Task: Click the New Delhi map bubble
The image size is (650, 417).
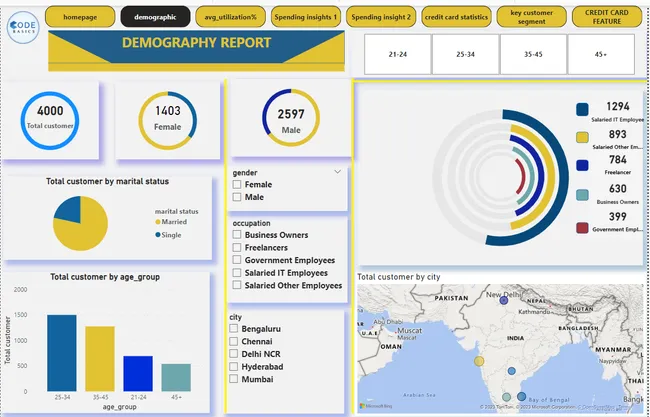Action: 504,301
